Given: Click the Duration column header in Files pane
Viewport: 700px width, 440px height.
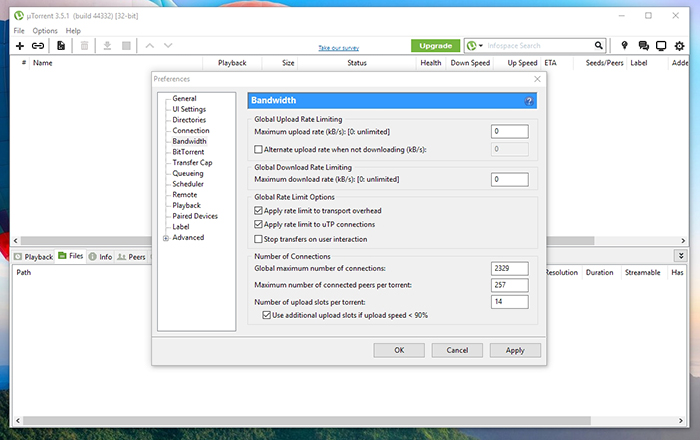Looking at the screenshot, I should tap(600, 272).
